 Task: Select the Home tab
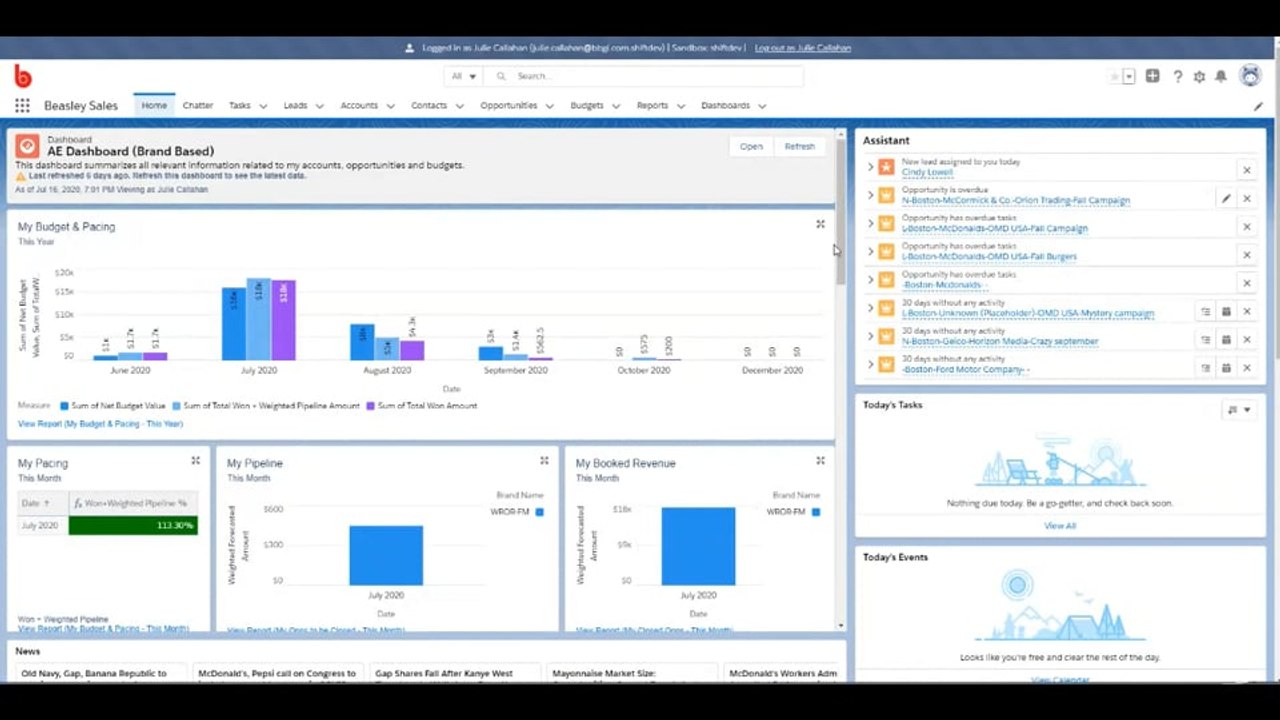tap(154, 105)
